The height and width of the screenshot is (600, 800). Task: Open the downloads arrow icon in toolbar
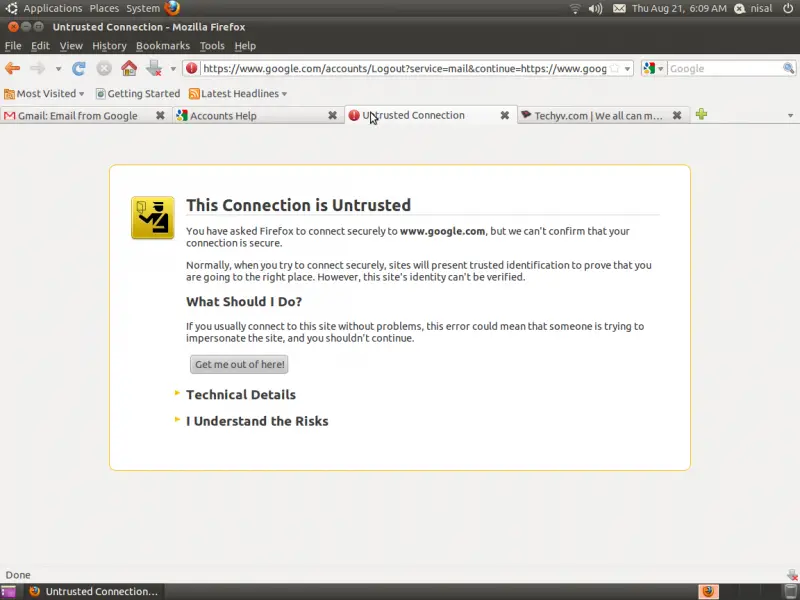point(154,68)
